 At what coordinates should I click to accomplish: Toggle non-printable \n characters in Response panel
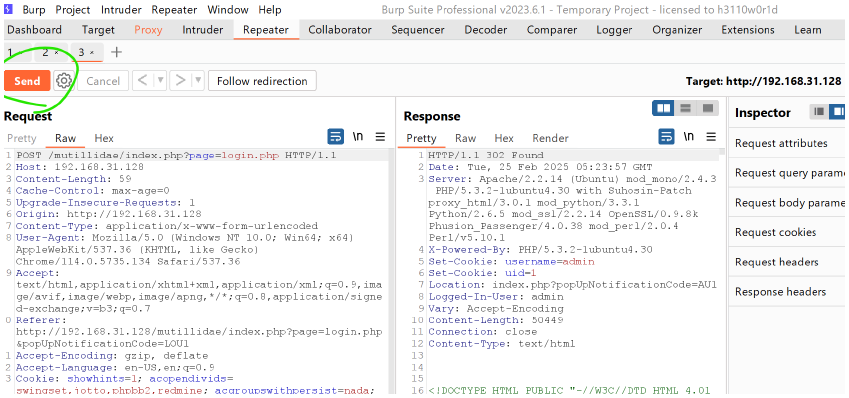(x=689, y=136)
